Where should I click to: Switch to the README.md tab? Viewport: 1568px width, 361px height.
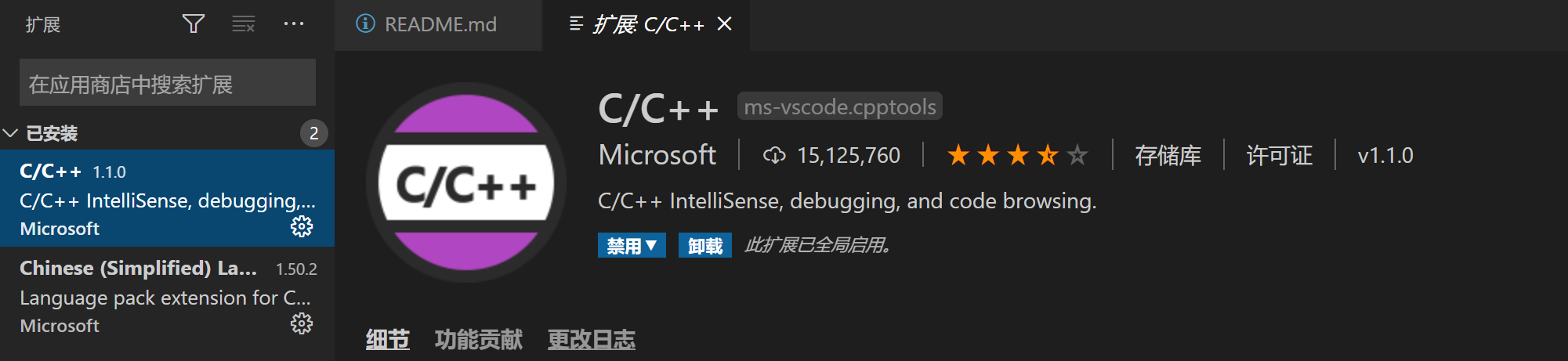pos(440,24)
